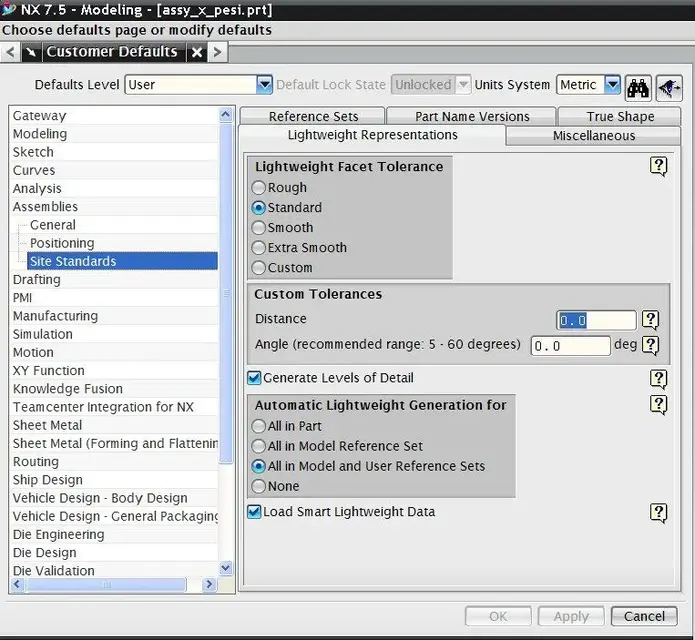Click the Manage Current Settings icon

[669, 88]
